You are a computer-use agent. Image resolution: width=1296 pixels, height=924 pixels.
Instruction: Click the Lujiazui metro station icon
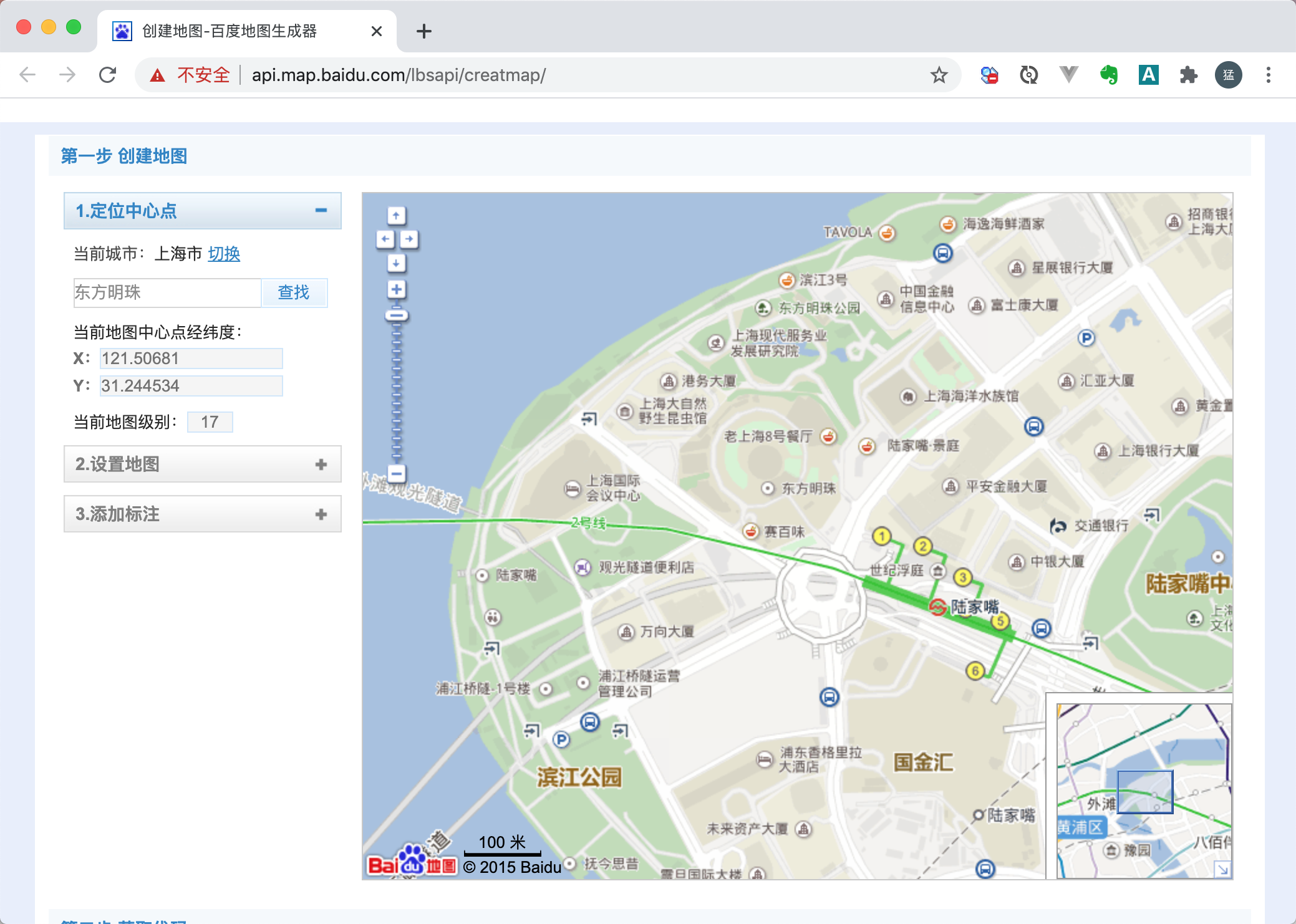tap(937, 607)
